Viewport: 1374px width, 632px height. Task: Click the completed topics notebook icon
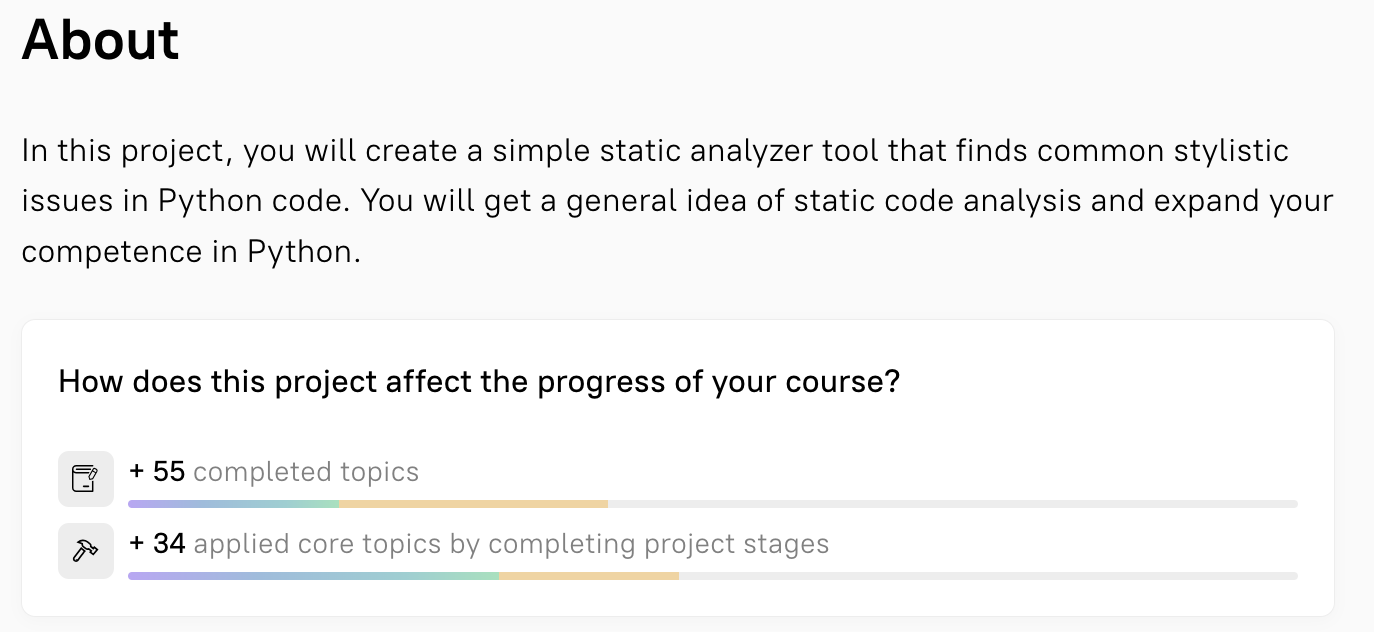point(86,479)
